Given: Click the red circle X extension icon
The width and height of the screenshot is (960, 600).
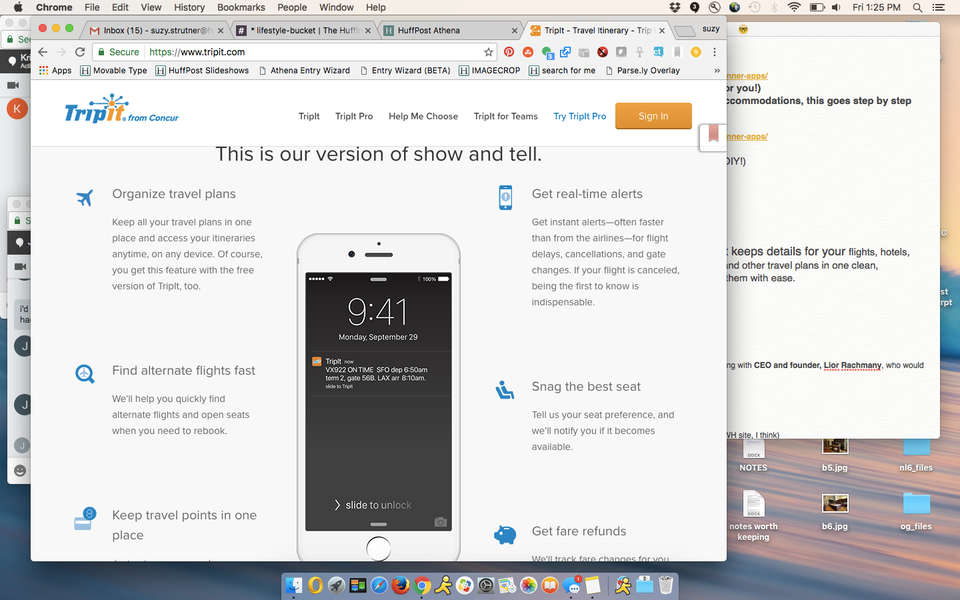Looking at the screenshot, I should (602, 52).
